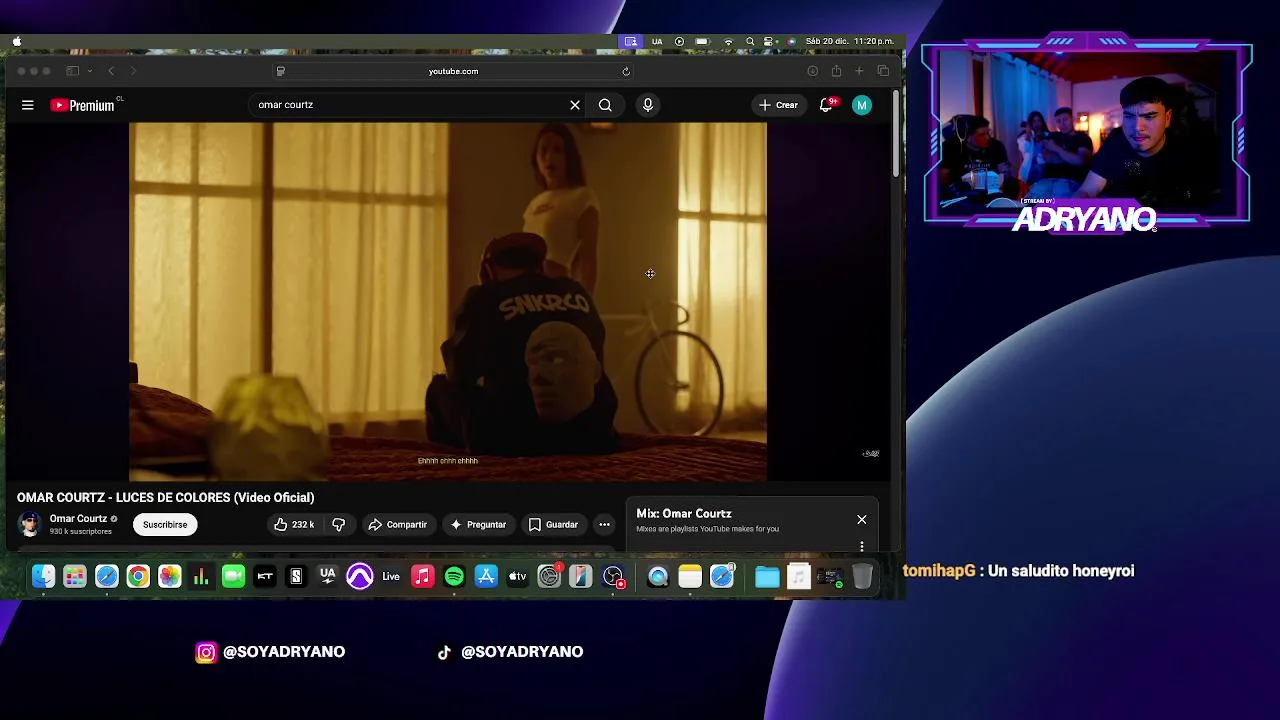Image resolution: width=1280 pixels, height=720 pixels.
Task: Clear the 'omar courtz' search text
Action: [575, 105]
